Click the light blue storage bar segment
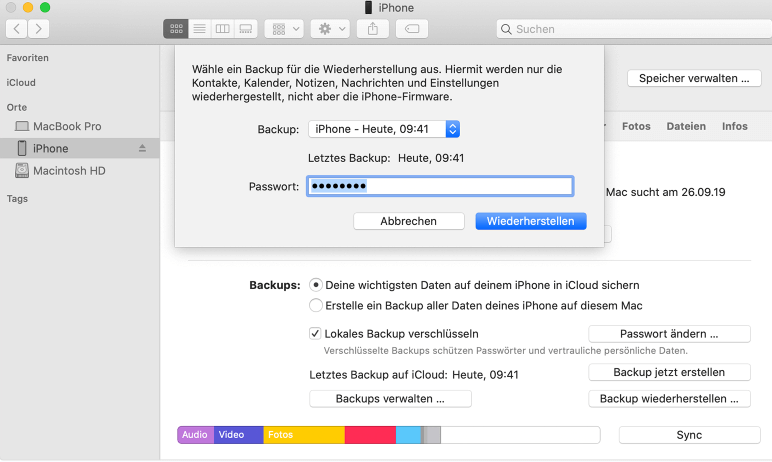Viewport: 772px width, 462px height. pos(409,435)
